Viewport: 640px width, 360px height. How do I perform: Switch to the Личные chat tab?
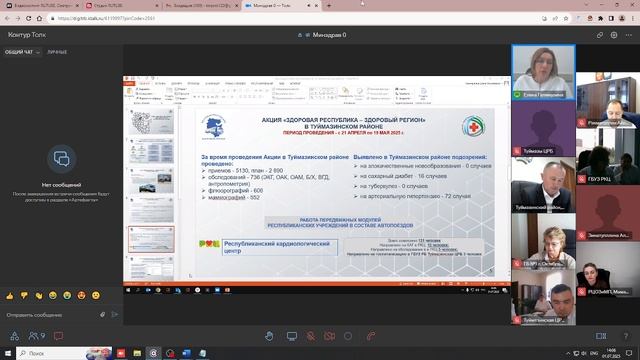pyautogui.click(x=57, y=52)
